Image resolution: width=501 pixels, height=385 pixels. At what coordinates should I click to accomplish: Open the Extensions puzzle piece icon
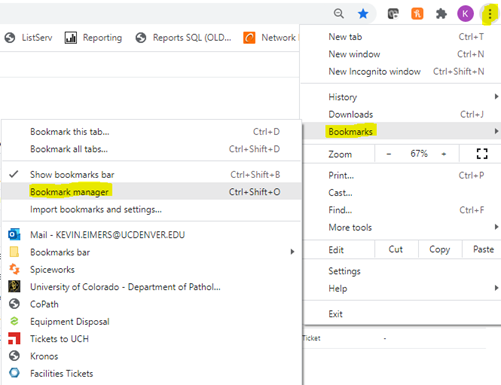441,14
